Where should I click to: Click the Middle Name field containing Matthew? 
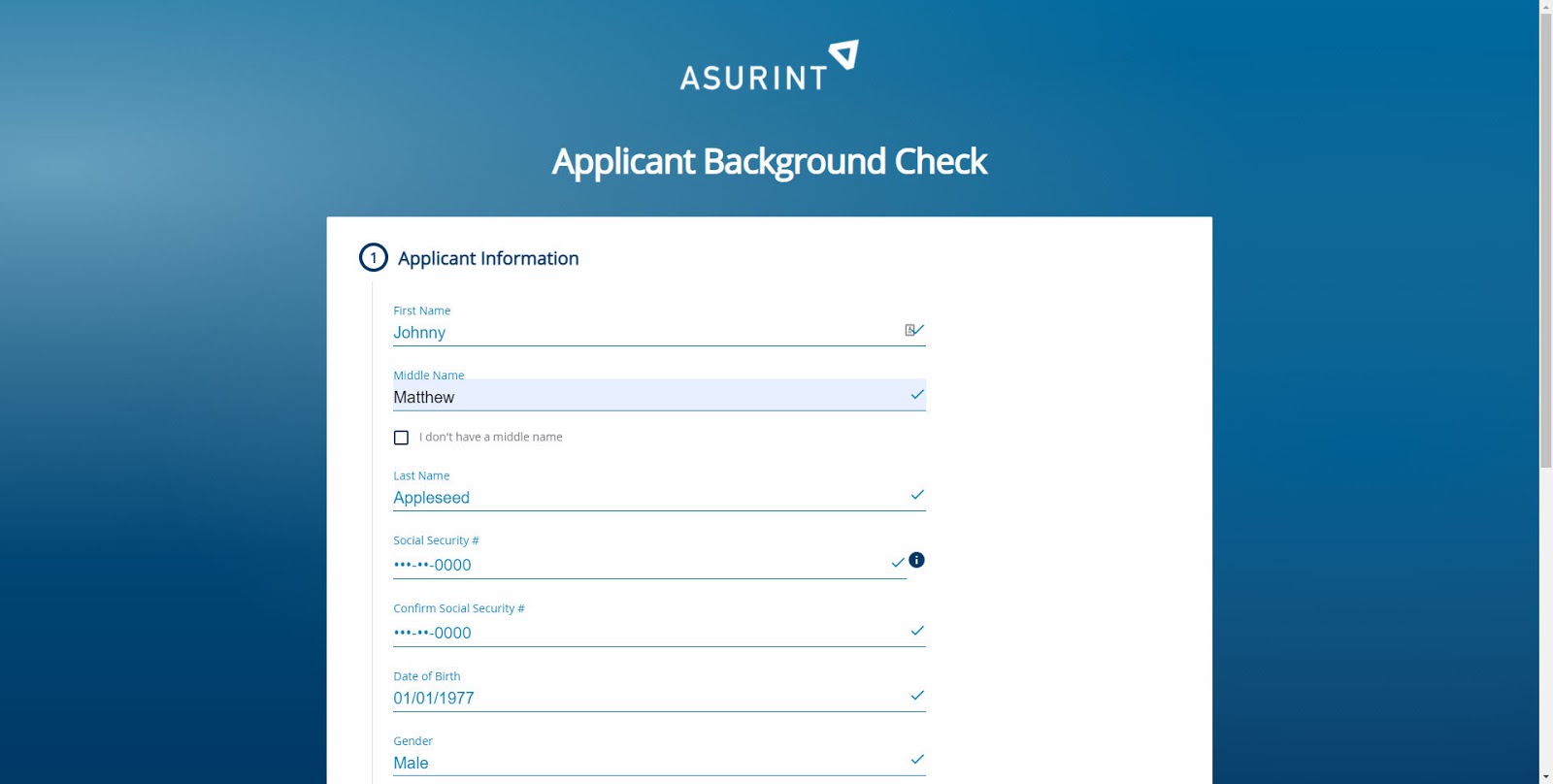tap(659, 396)
